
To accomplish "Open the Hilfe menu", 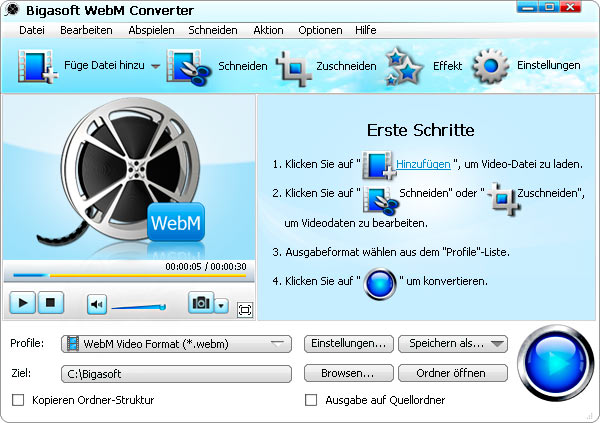I will pyautogui.click(x=365, y=30).
